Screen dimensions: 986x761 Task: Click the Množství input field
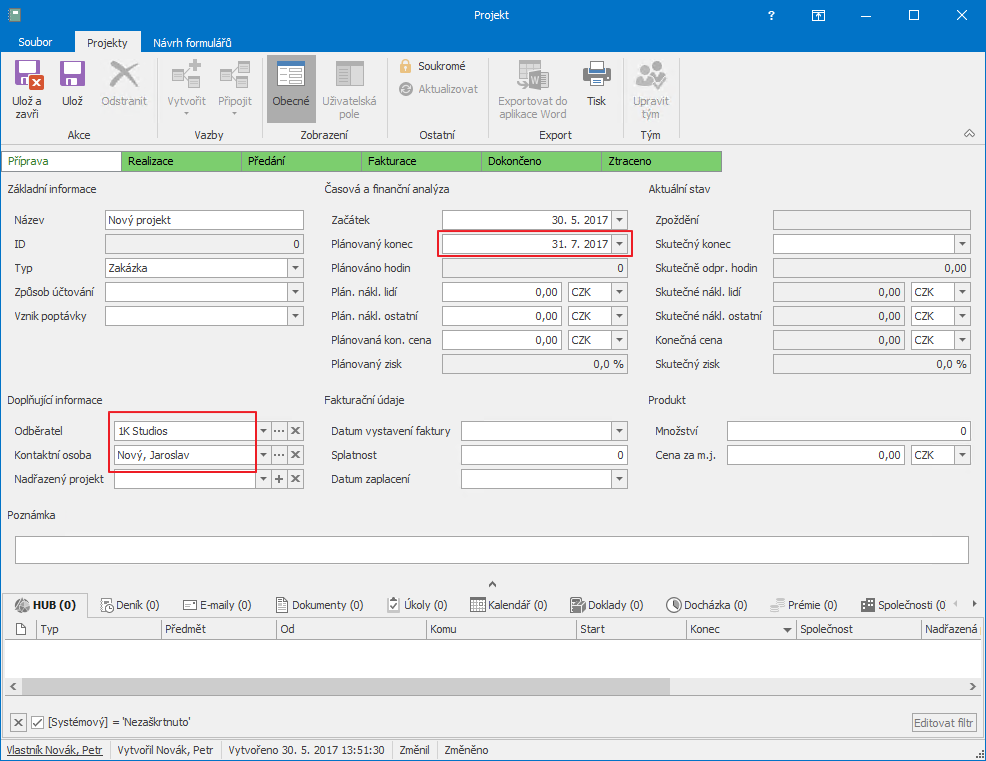(849, 431)
